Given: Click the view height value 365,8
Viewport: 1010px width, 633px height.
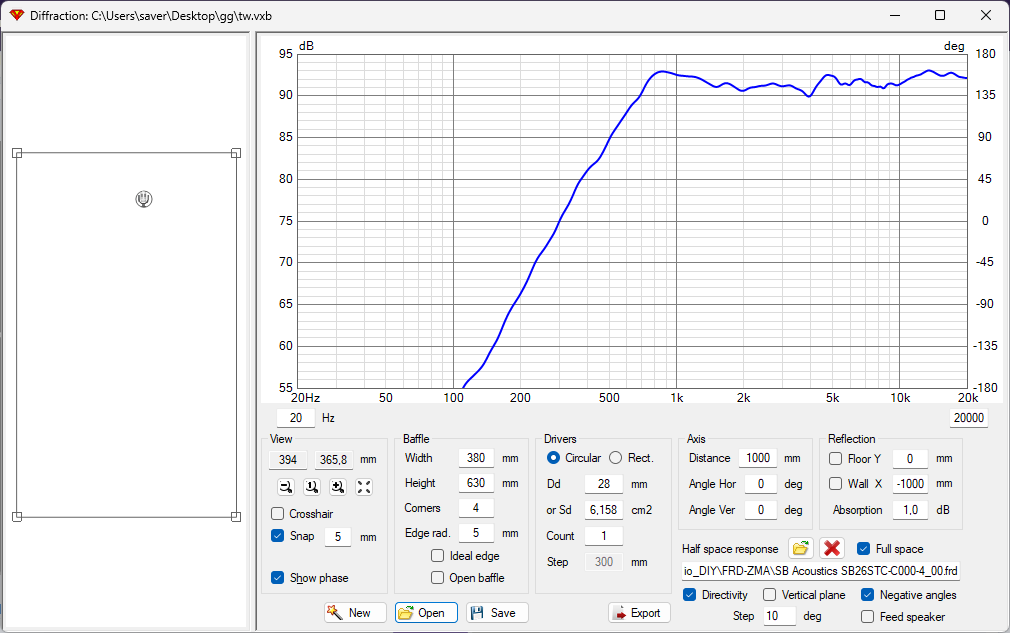Looking at the screenshot, I should [x=334, y=460].
